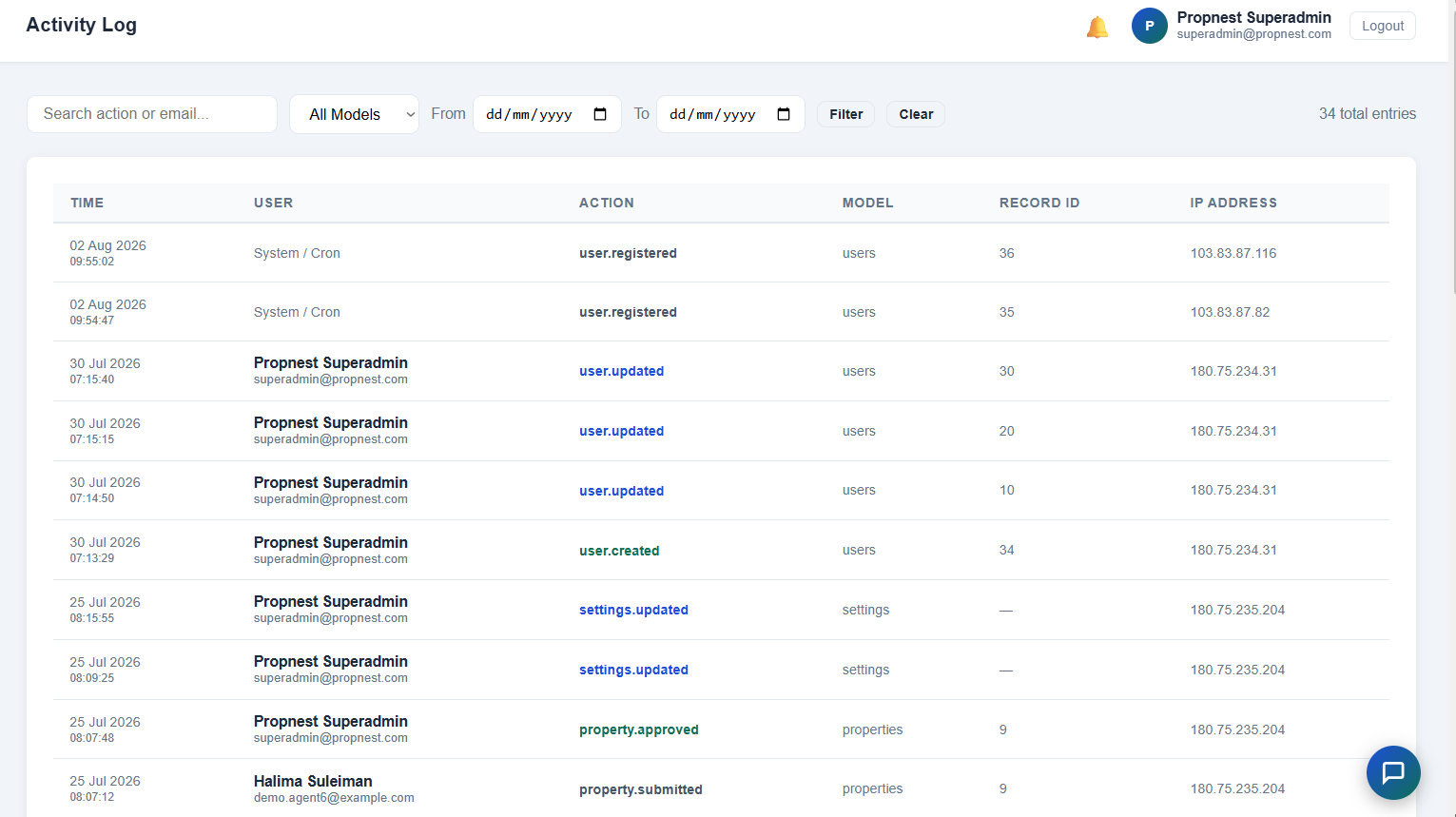Viewport: 1456px width, 817px height.
Task: Click IP 180.75.235.204 in property.submitted row
Action: click(x=1237, y=788)
